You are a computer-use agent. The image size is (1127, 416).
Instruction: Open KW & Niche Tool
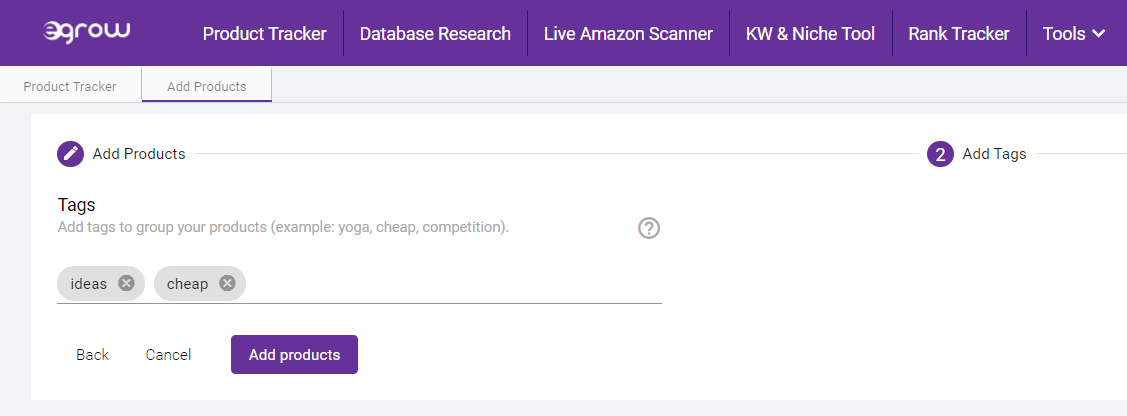(811, 33)
